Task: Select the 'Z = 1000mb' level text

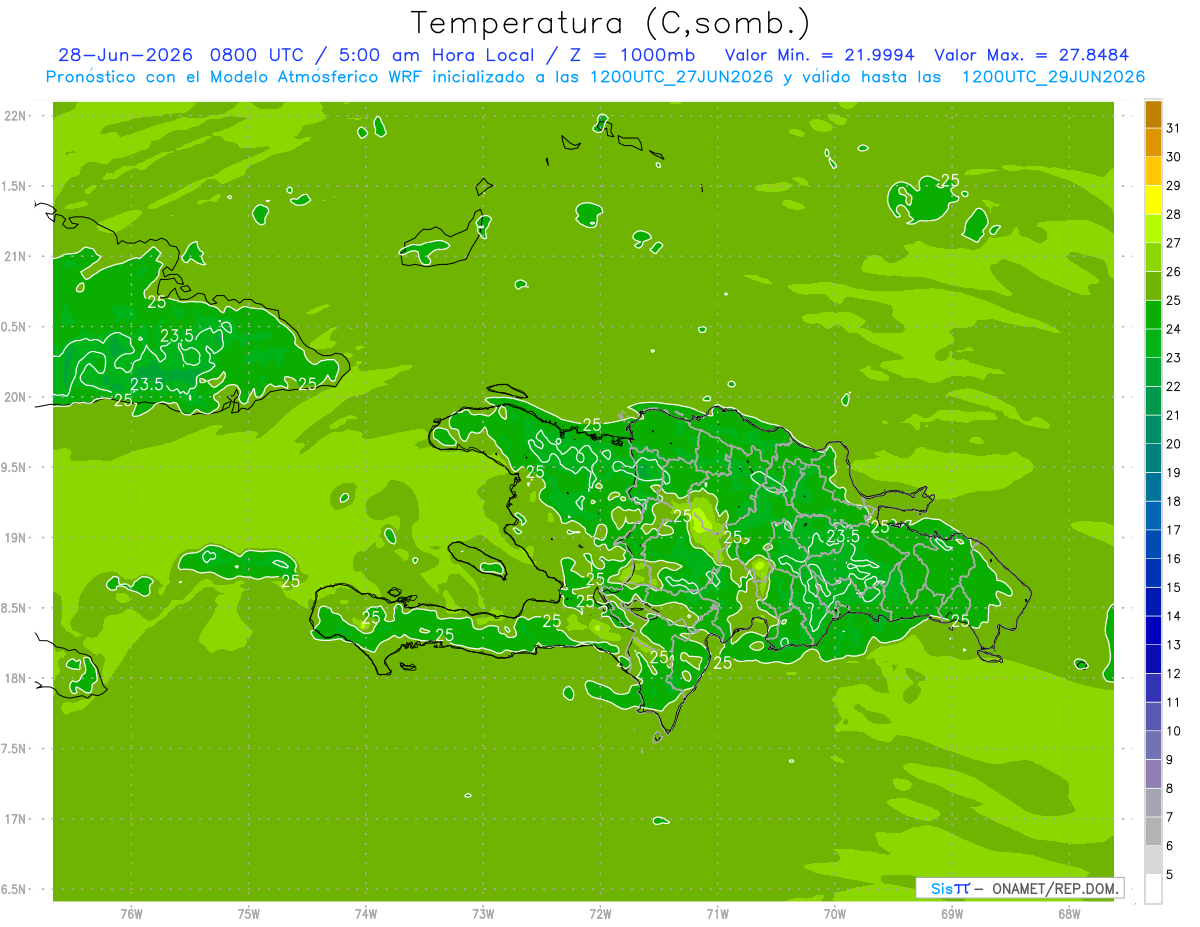Action: click(631, 55)
